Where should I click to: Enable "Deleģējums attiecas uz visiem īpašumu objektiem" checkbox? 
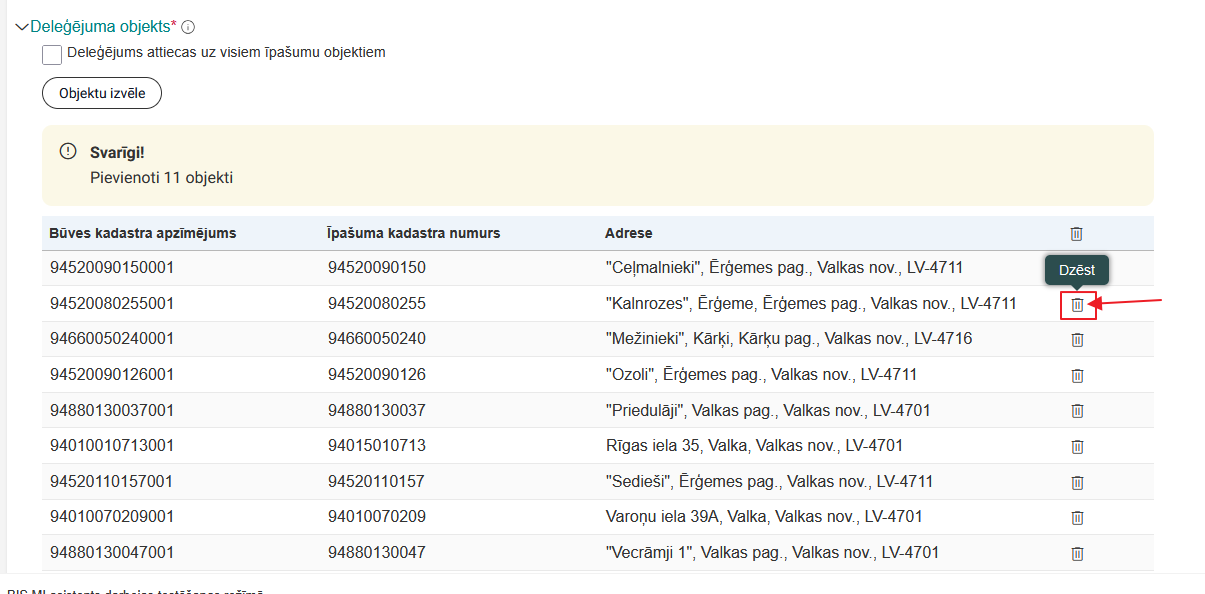pos(52,54)
